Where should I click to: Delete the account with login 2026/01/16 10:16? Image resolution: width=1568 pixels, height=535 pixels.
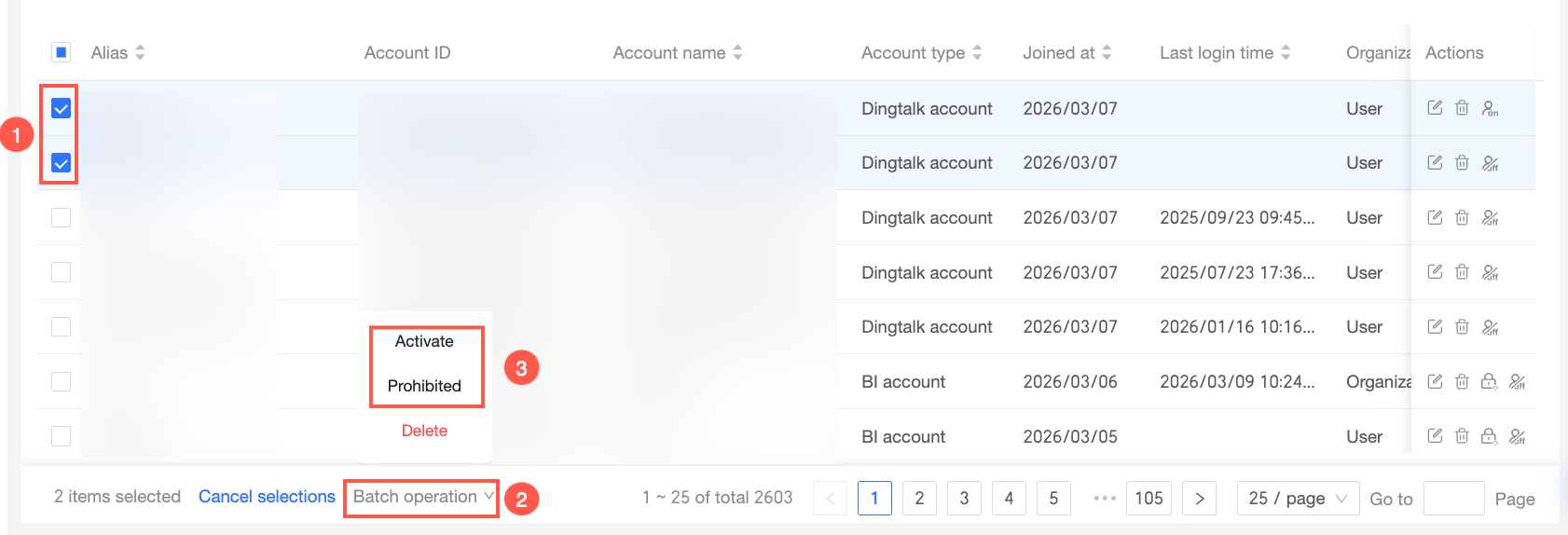pyautogui.click(x=1462, y=327)
